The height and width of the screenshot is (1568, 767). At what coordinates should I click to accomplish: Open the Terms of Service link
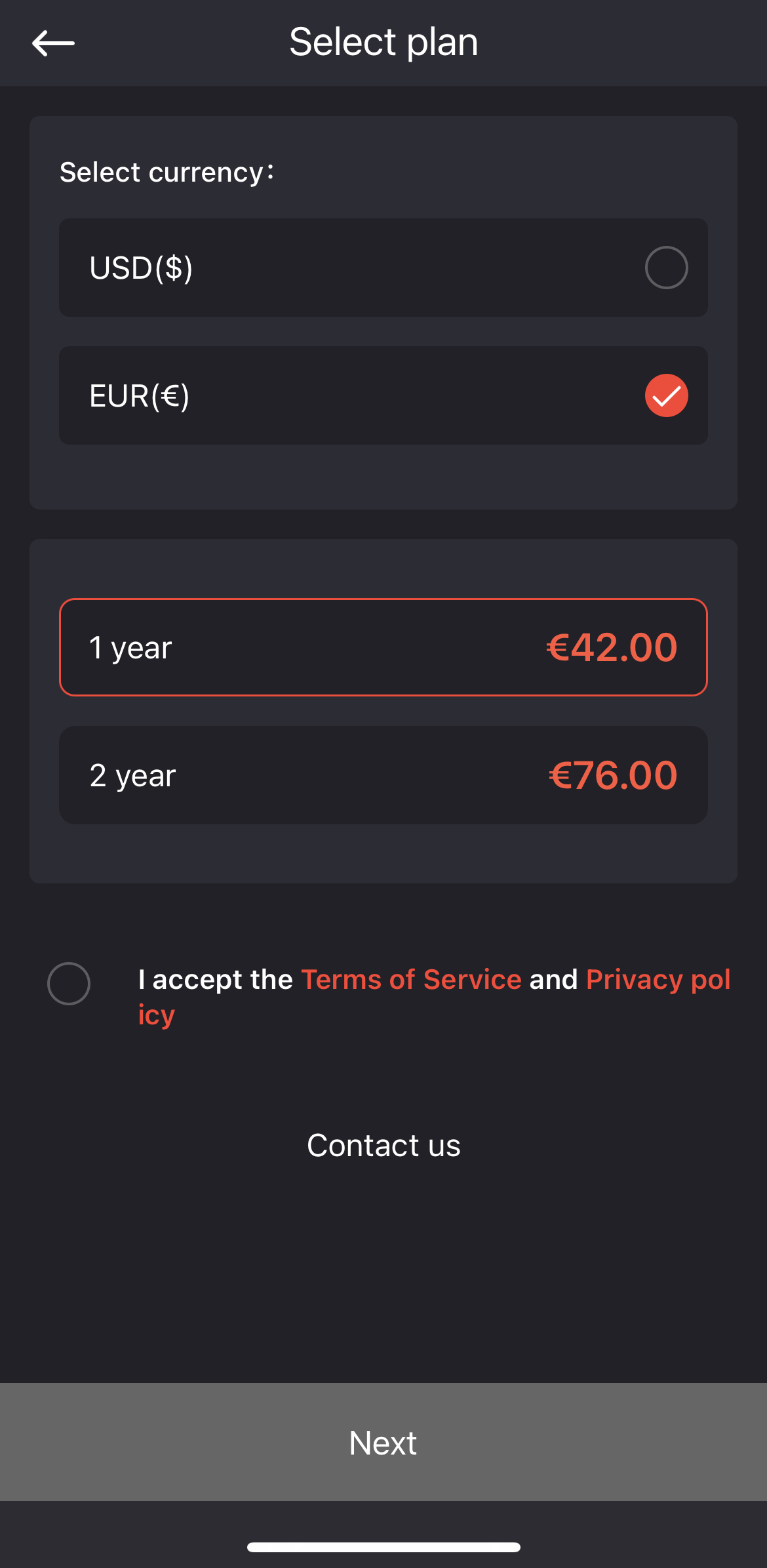click(411, 980)
